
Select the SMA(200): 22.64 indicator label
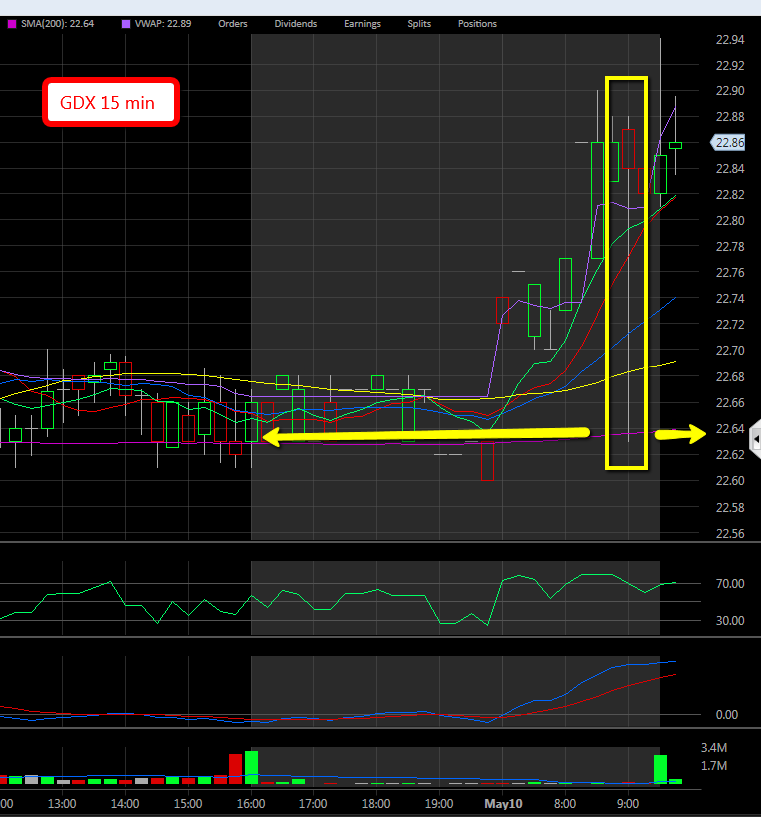(50, 24)
